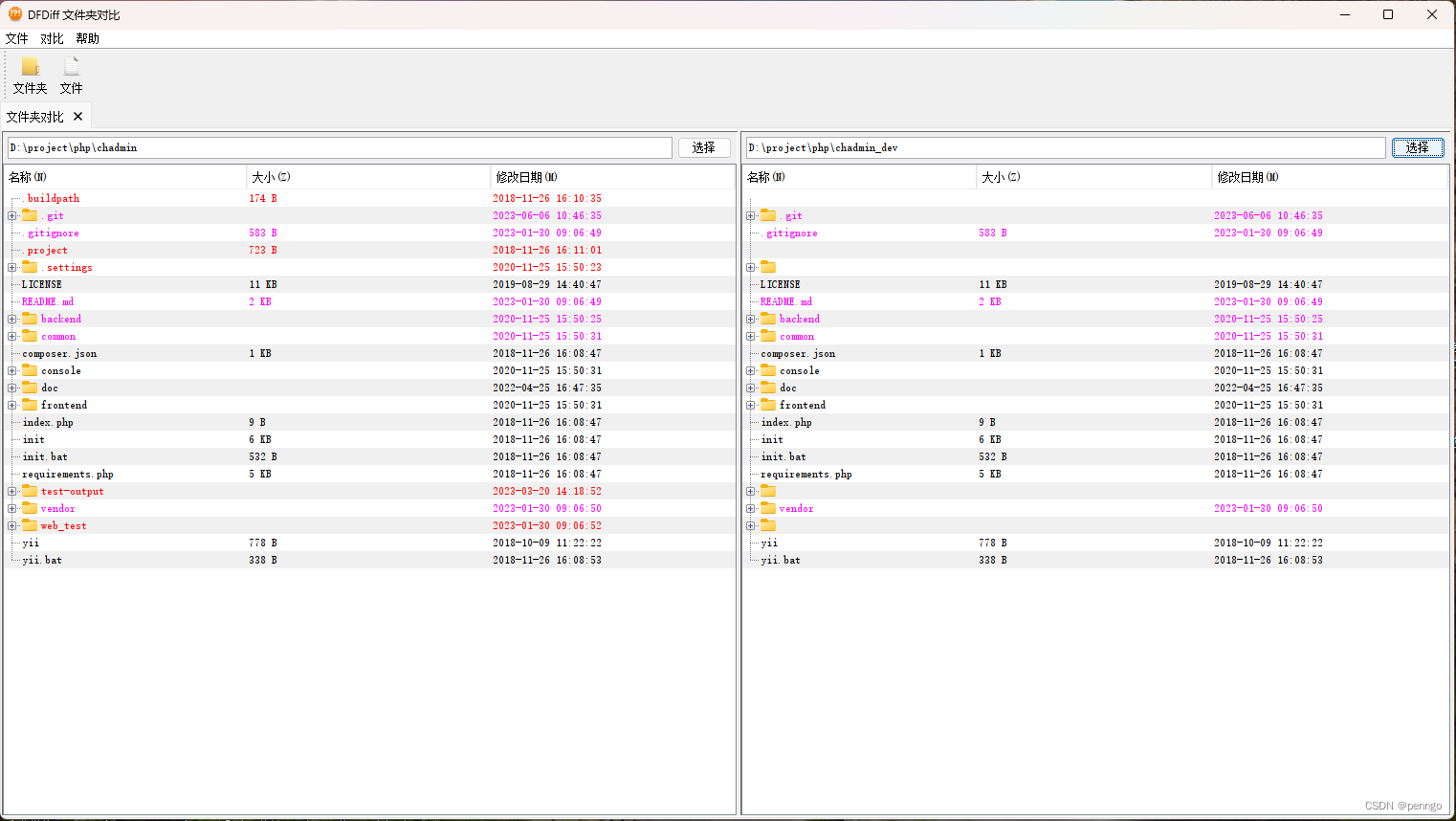Viewport: 1456px width, 821px height.
Task: Sort left pane by 修改日期 column
Action: (x=612, y=177)
